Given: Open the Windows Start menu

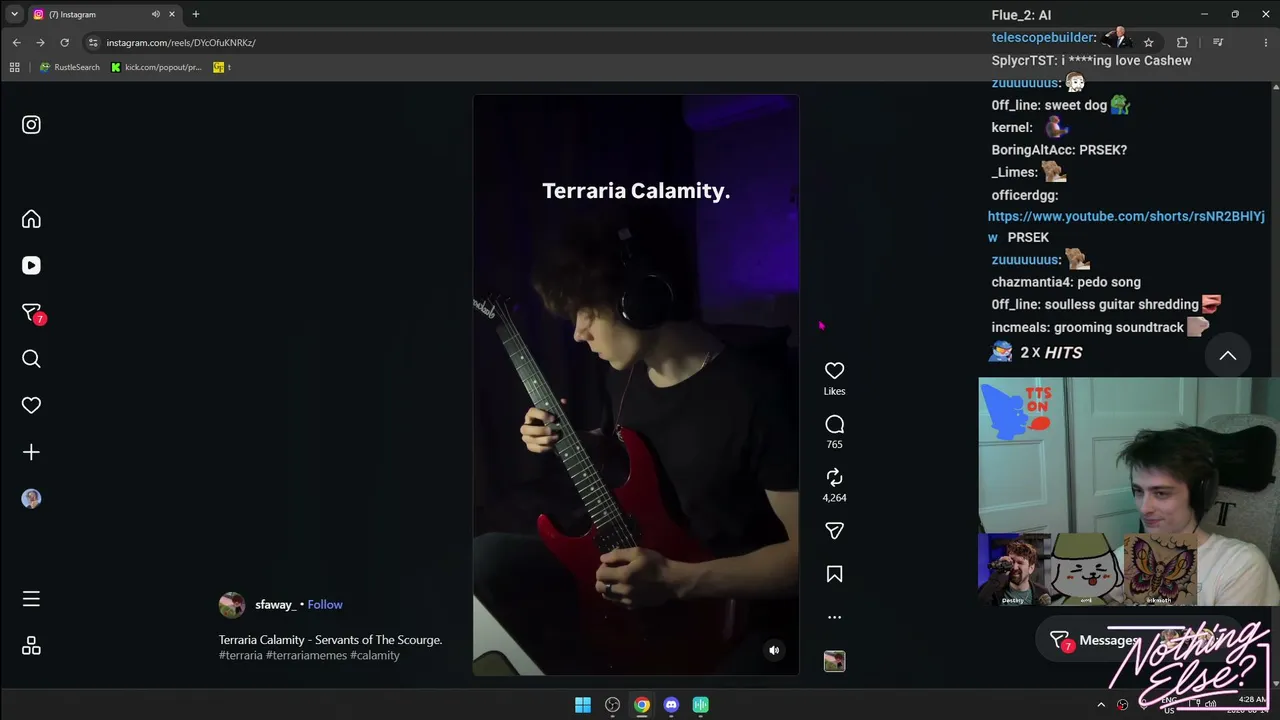Looking at the screenshot, I should click(583, 705).
